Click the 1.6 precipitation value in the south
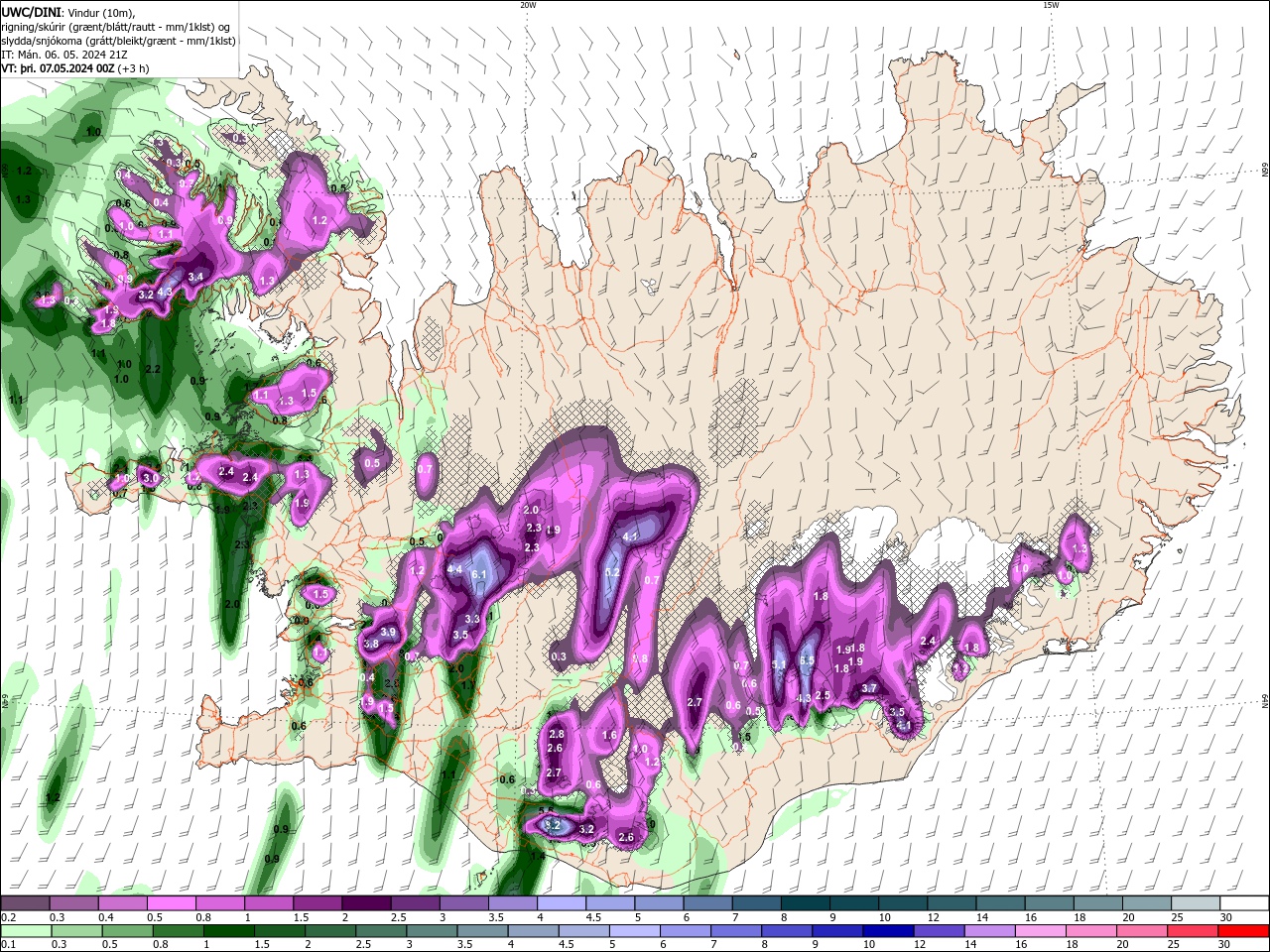Image resolution: width=1270 pixels, height=952 pixels. tap(610, 736)
